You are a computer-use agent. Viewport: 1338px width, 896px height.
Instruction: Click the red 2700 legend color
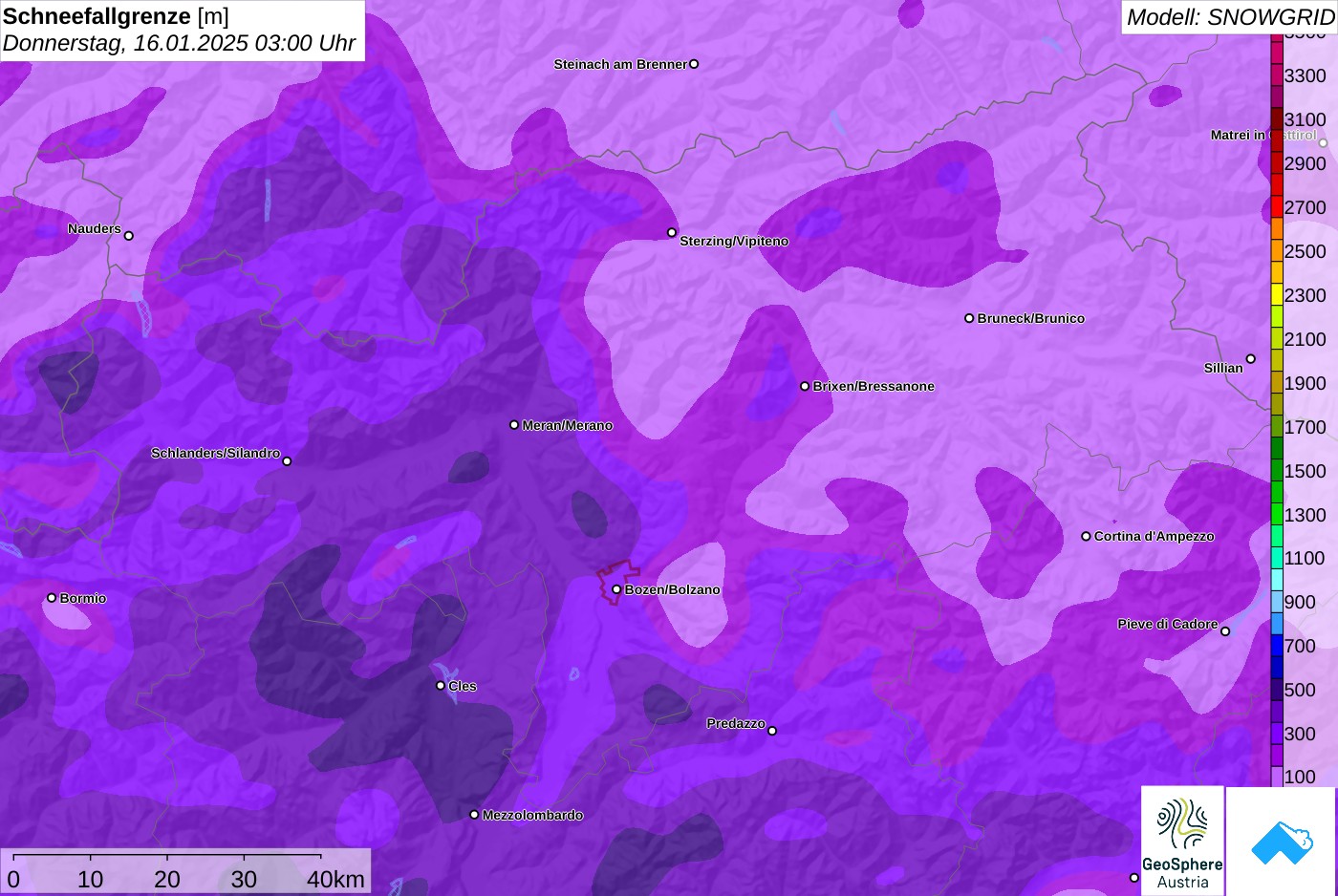(1277, 207)
